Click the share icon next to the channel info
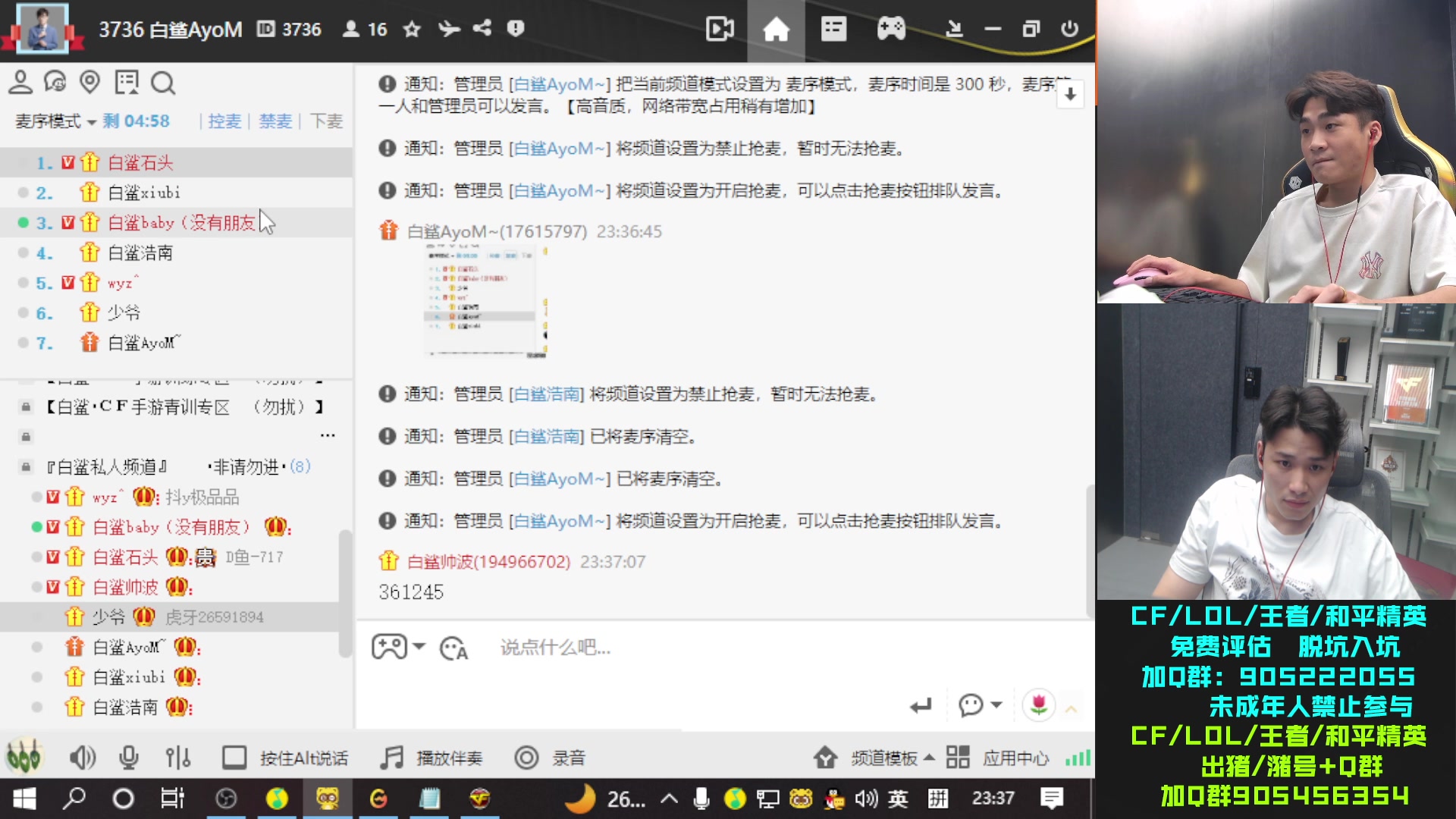 coord(481,29)
